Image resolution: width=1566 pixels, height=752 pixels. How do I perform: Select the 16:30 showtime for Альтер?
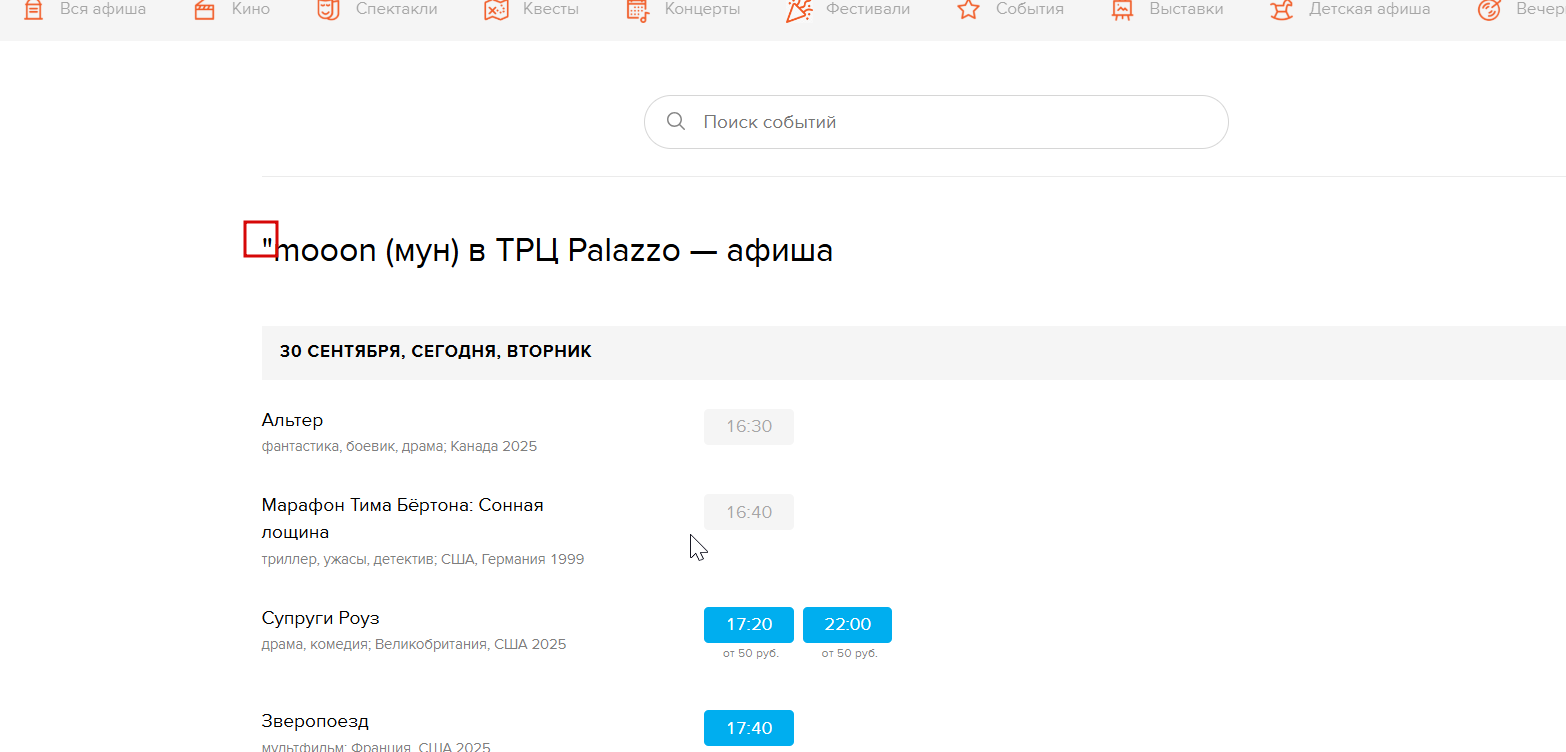click(x=749, y=426)
